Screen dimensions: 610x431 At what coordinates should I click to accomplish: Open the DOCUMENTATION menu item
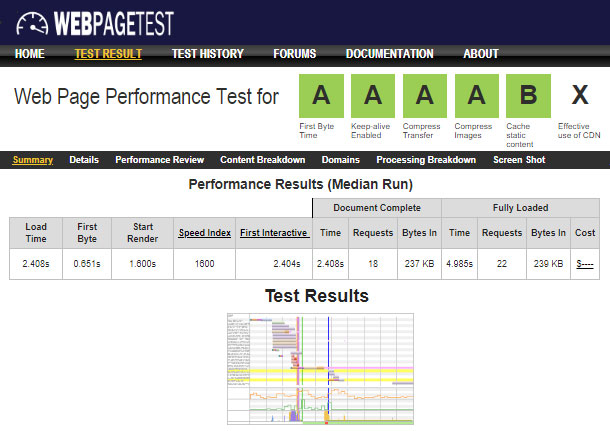tap(389, 54)
